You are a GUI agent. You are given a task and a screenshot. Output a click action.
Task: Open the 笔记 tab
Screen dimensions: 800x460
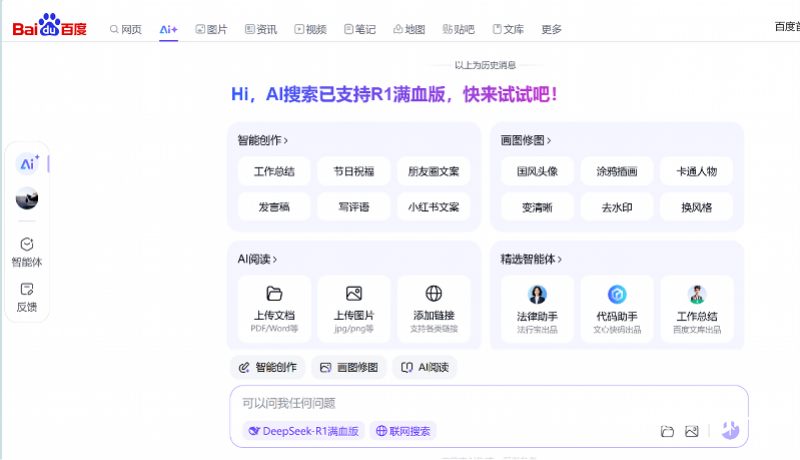pyautogui.click(x=360, y=30)
